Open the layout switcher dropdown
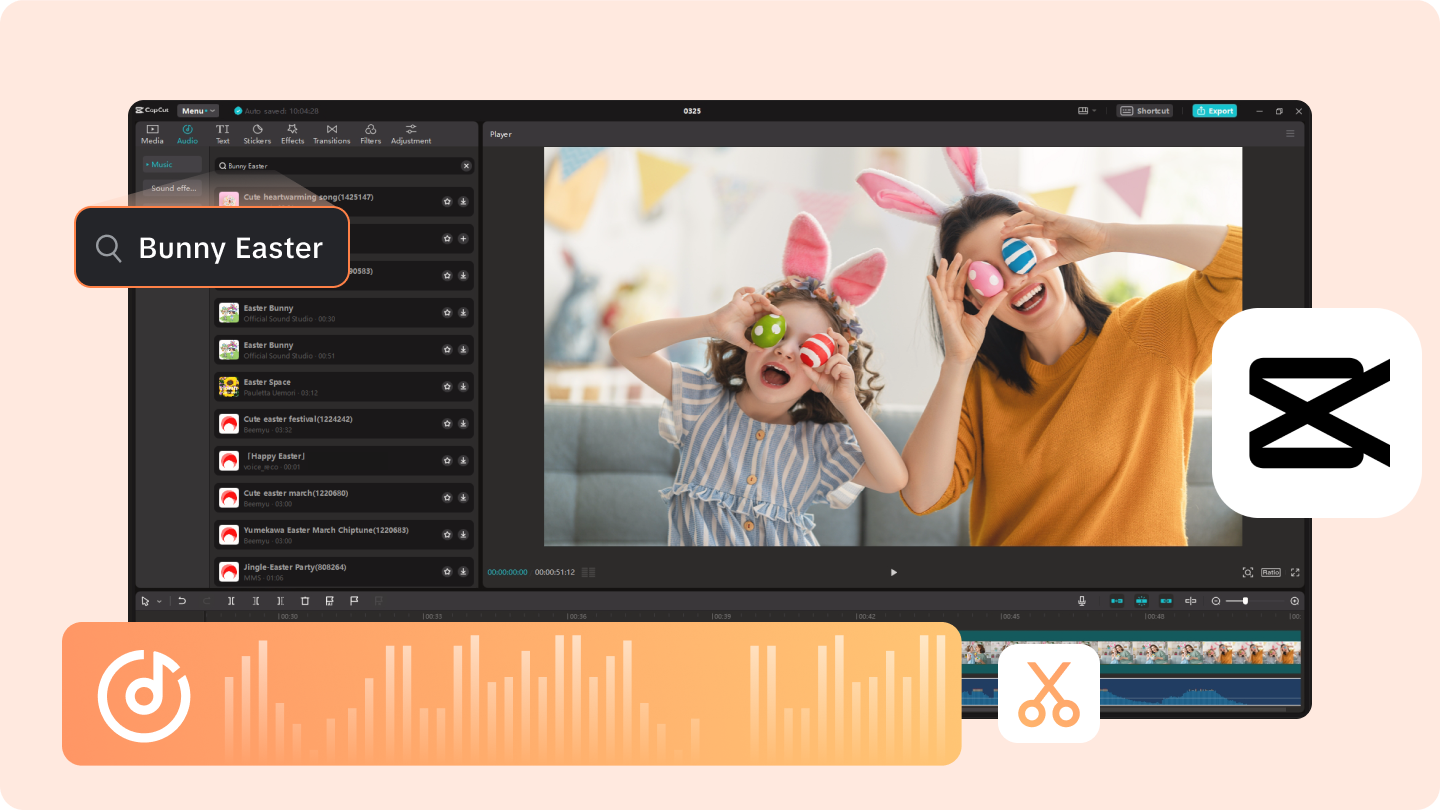Image resolution: width=1440 pixels, height=810 pixels. (x=1087, y=111)
